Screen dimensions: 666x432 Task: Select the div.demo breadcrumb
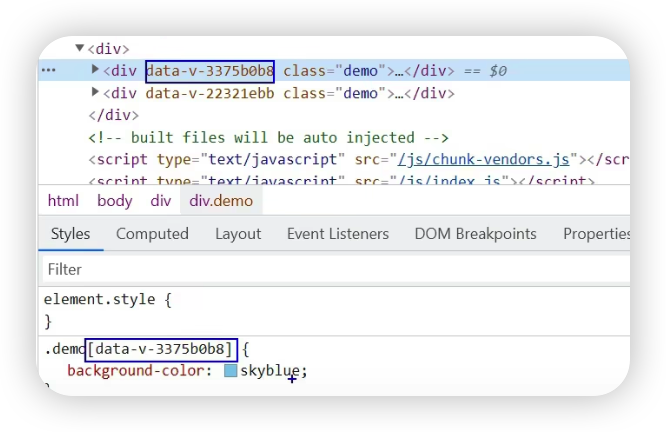[x=221, y=200]
